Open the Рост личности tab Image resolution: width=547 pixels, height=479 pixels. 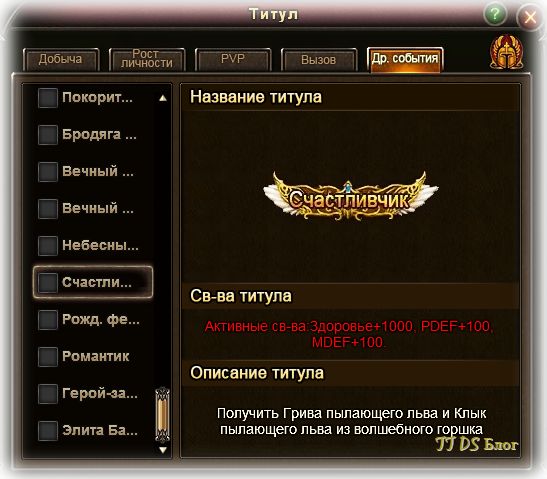147,59
